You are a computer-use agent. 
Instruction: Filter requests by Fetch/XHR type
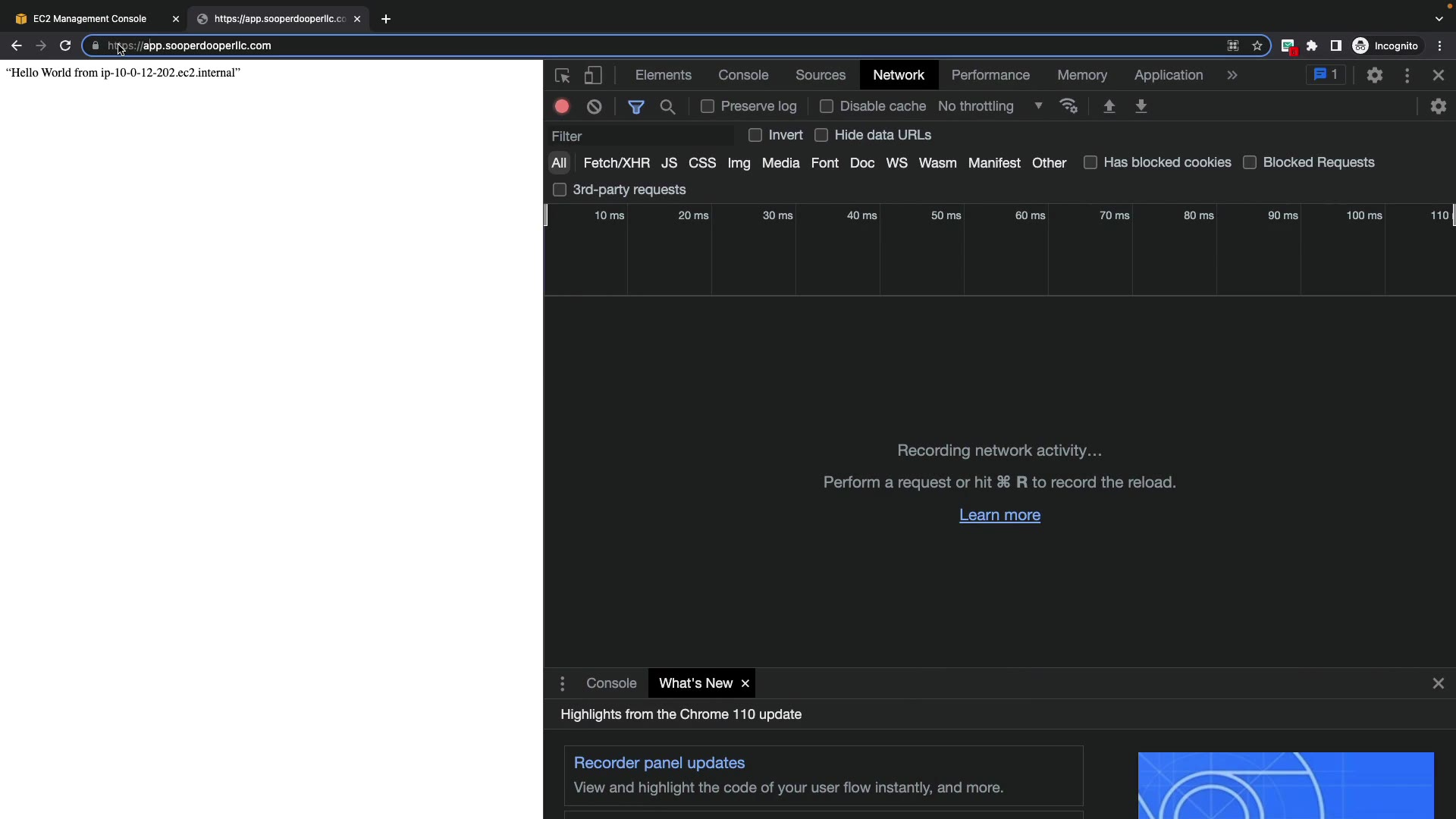pyautogui.click(x=617, y=163)
